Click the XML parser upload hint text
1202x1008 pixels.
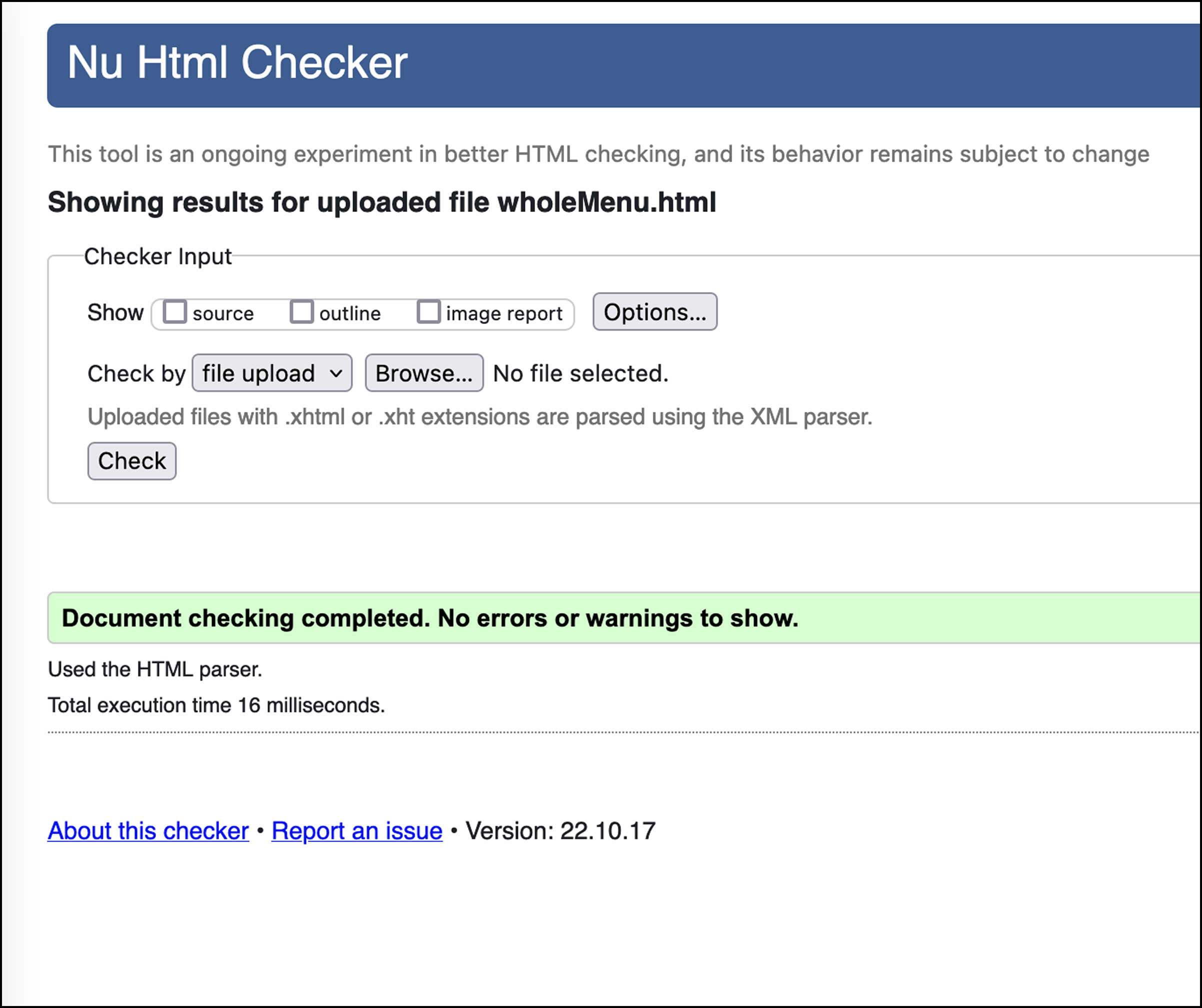[x=479, y=416]
